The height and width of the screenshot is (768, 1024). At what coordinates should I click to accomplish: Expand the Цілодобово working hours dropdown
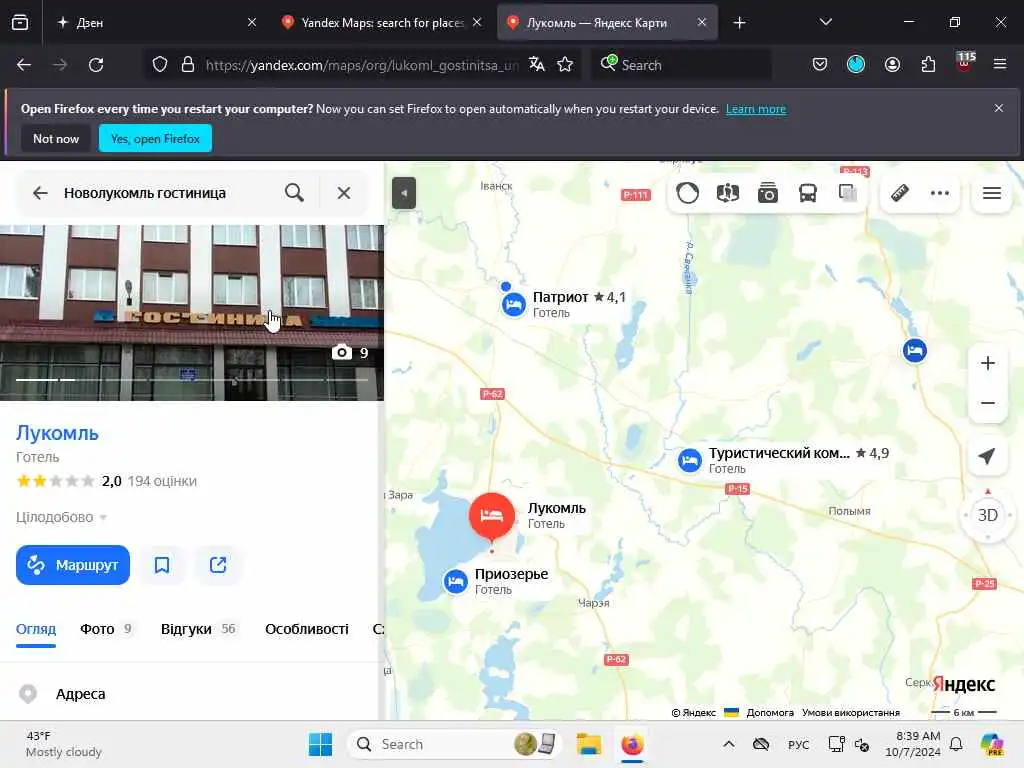[61, 517]
